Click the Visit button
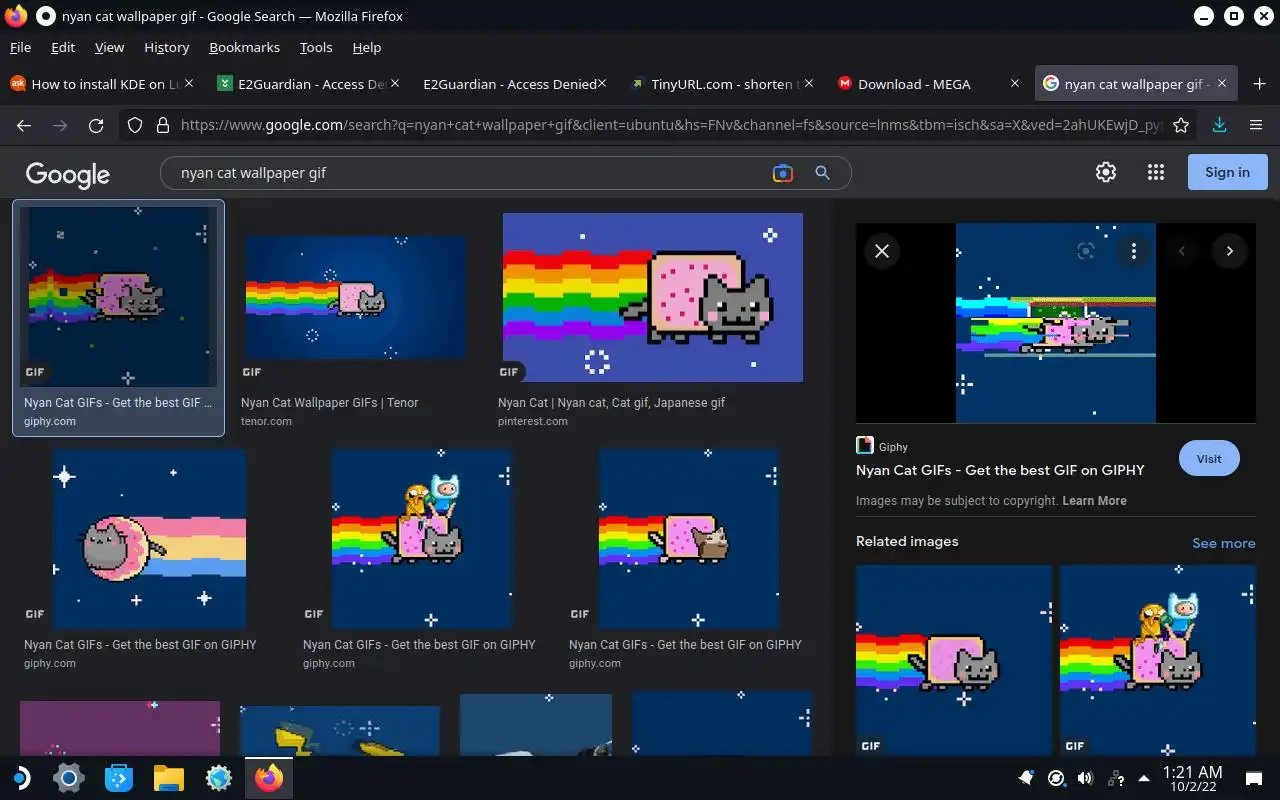 (1209, 459)
